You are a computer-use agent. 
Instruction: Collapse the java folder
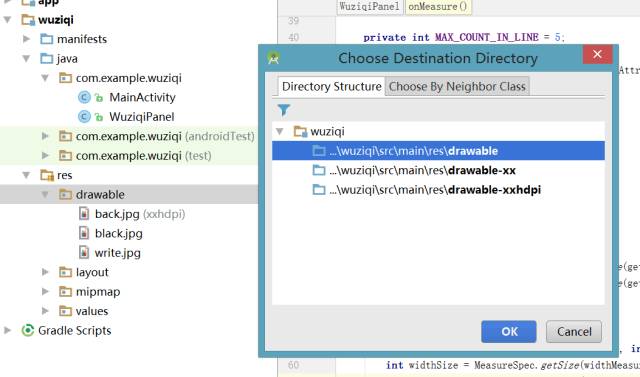(x=26, y=59)
